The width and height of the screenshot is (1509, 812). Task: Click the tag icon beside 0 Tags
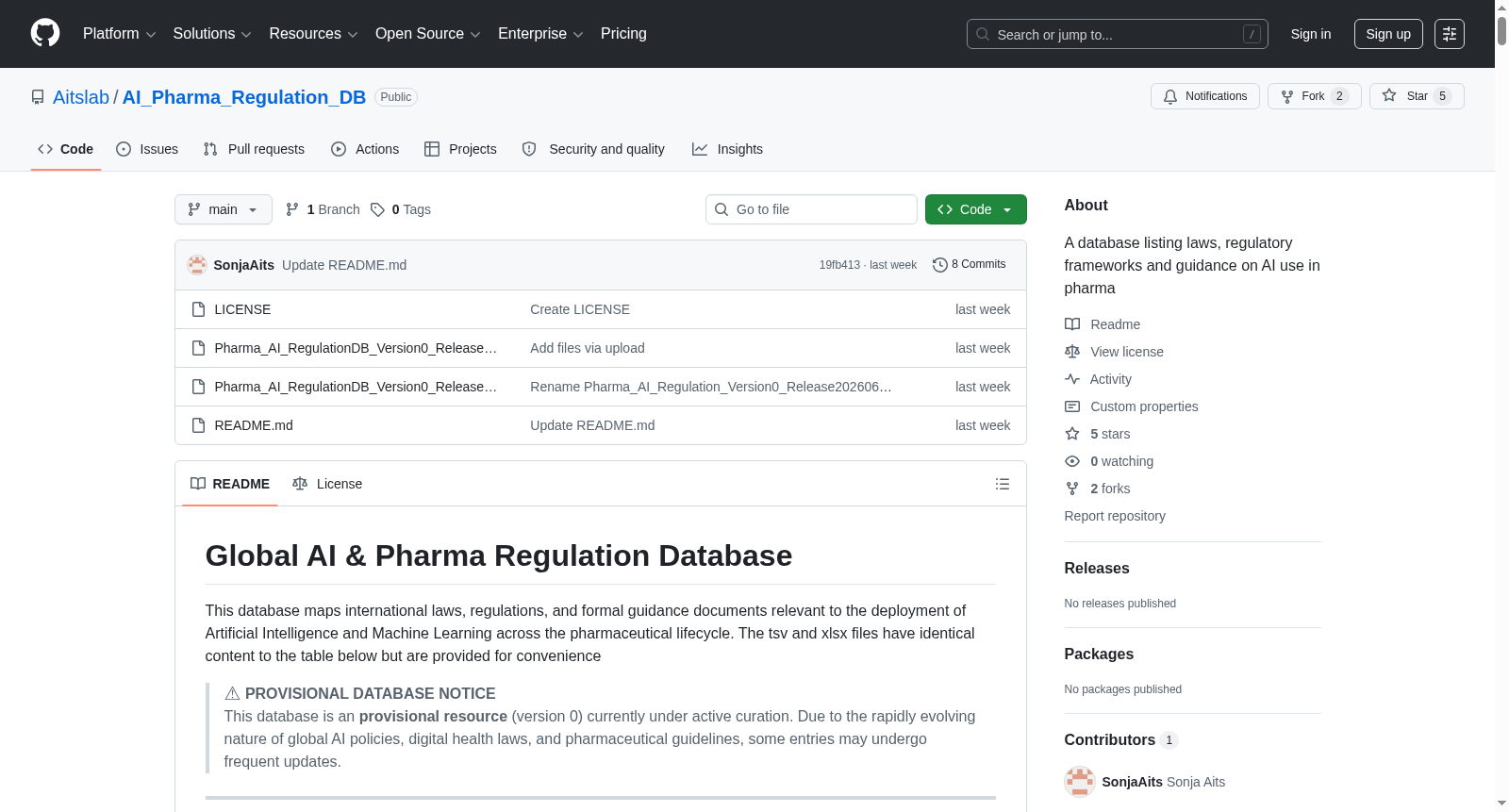pyautogui.click(x=377, y=209)
